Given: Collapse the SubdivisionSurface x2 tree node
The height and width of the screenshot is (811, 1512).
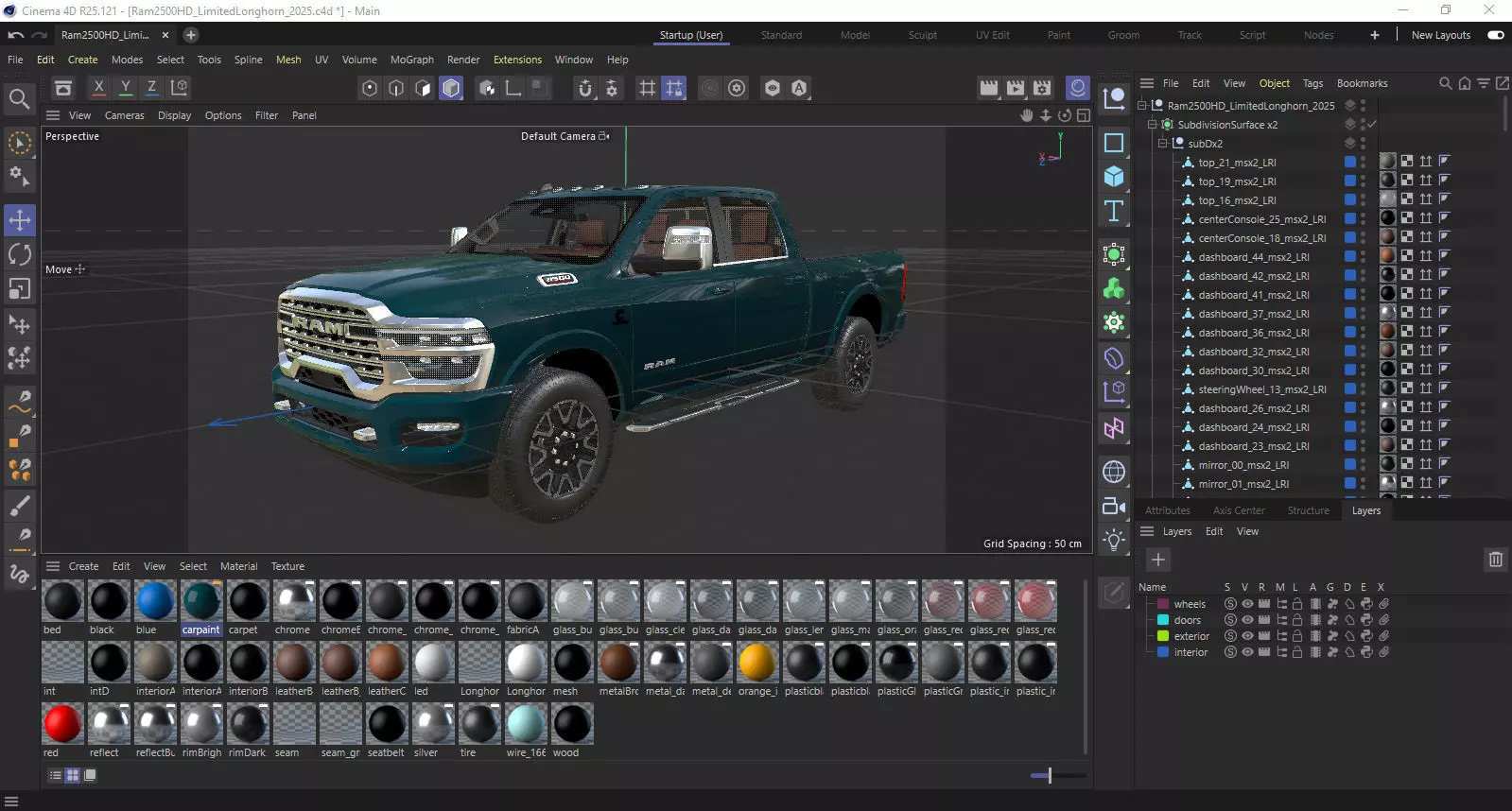Looking at the screenshot, I should coord(1153,125).
